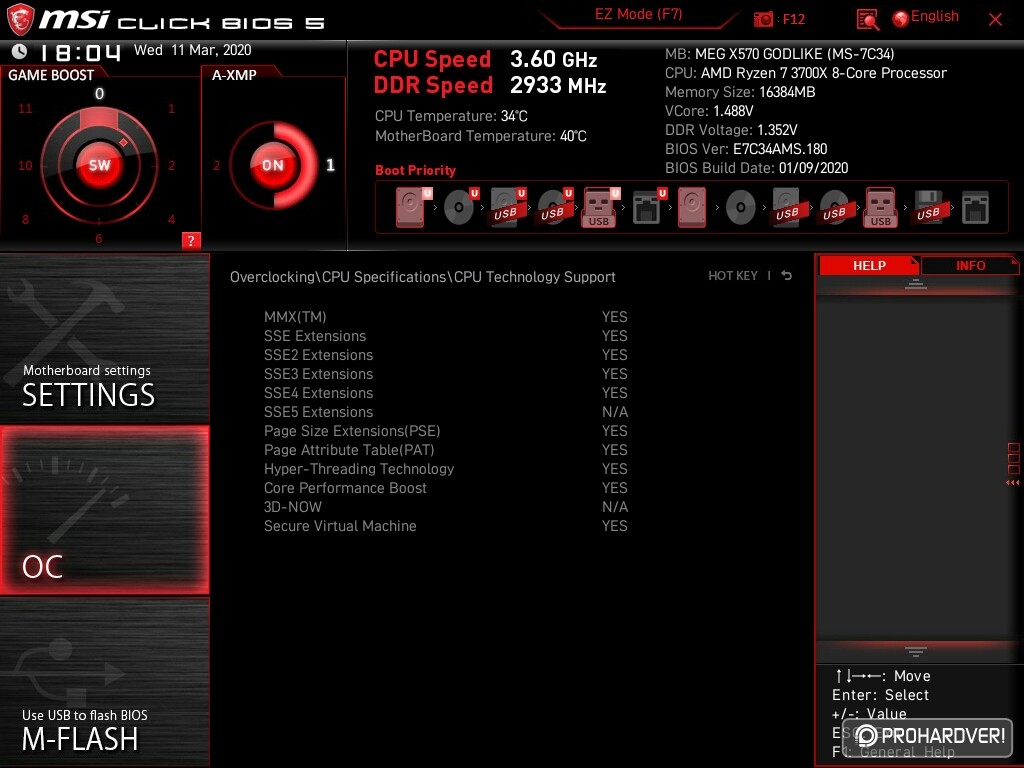The image size is (1024, 768).
Task: Choose A-XMP profile 1
Action: 330,165
